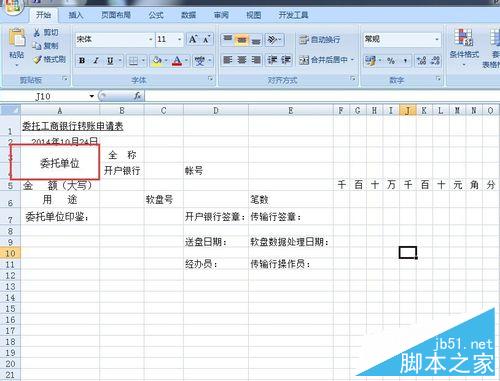Increase decimal places
The height and width of the screenshot is (381, 500).
[422, 61]
